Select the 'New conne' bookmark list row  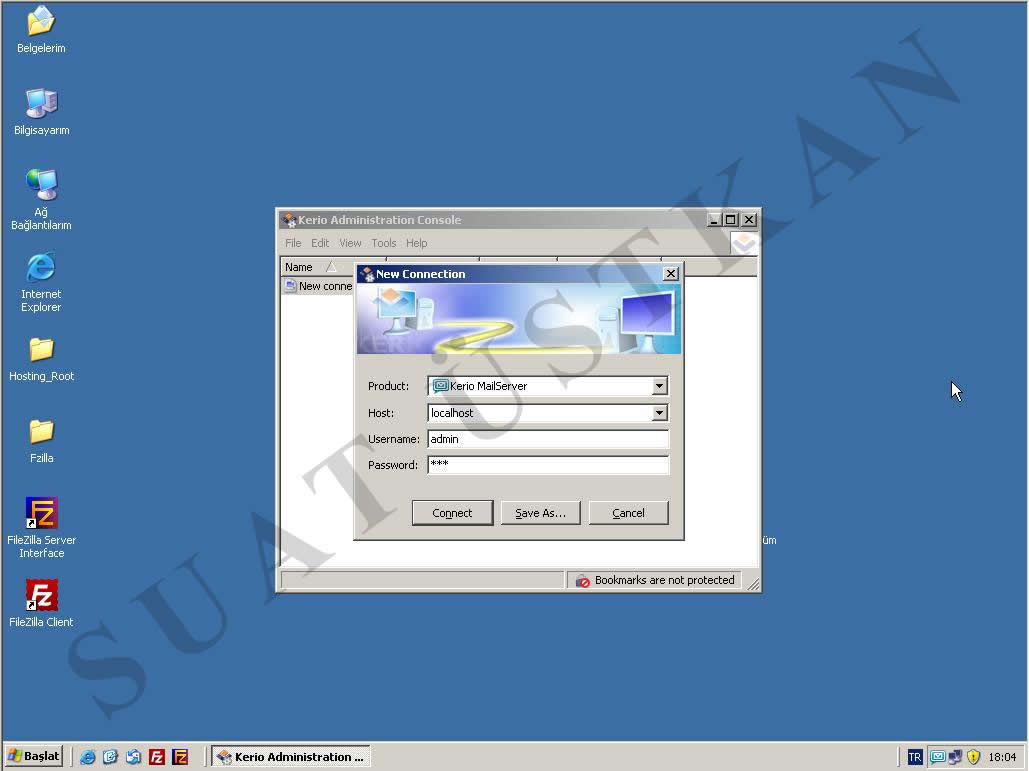click(319, 286)
